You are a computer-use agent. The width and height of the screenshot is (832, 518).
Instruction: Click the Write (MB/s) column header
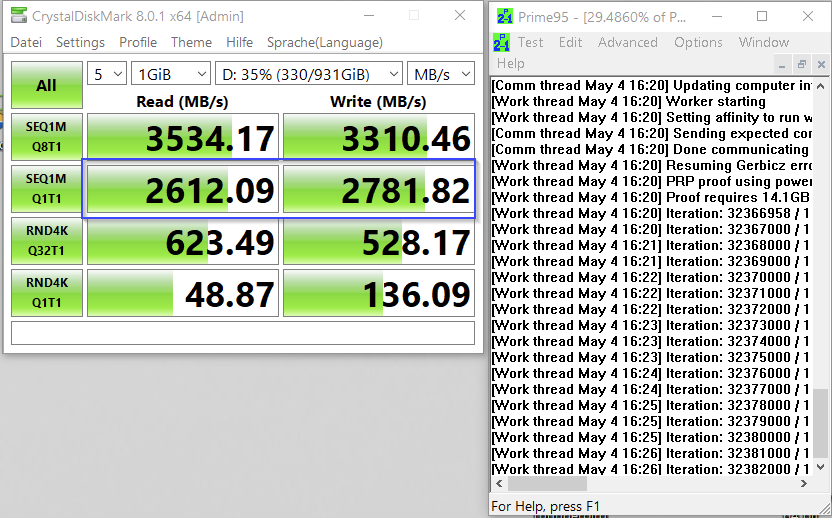pyautogui.click(x=378, y=101)
